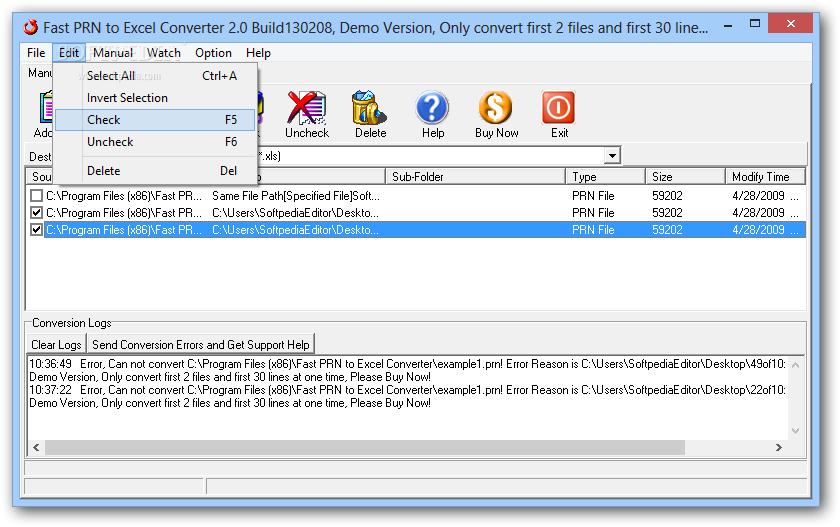840x527 pixels.
Task: Click the destination format input field
Action: tap(431, 156)
